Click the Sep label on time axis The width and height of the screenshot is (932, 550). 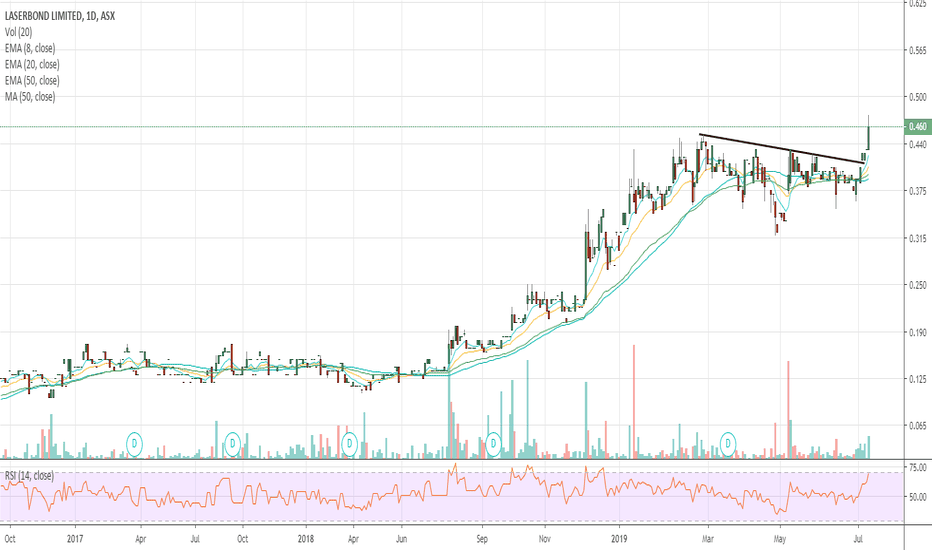pos(482,539)
